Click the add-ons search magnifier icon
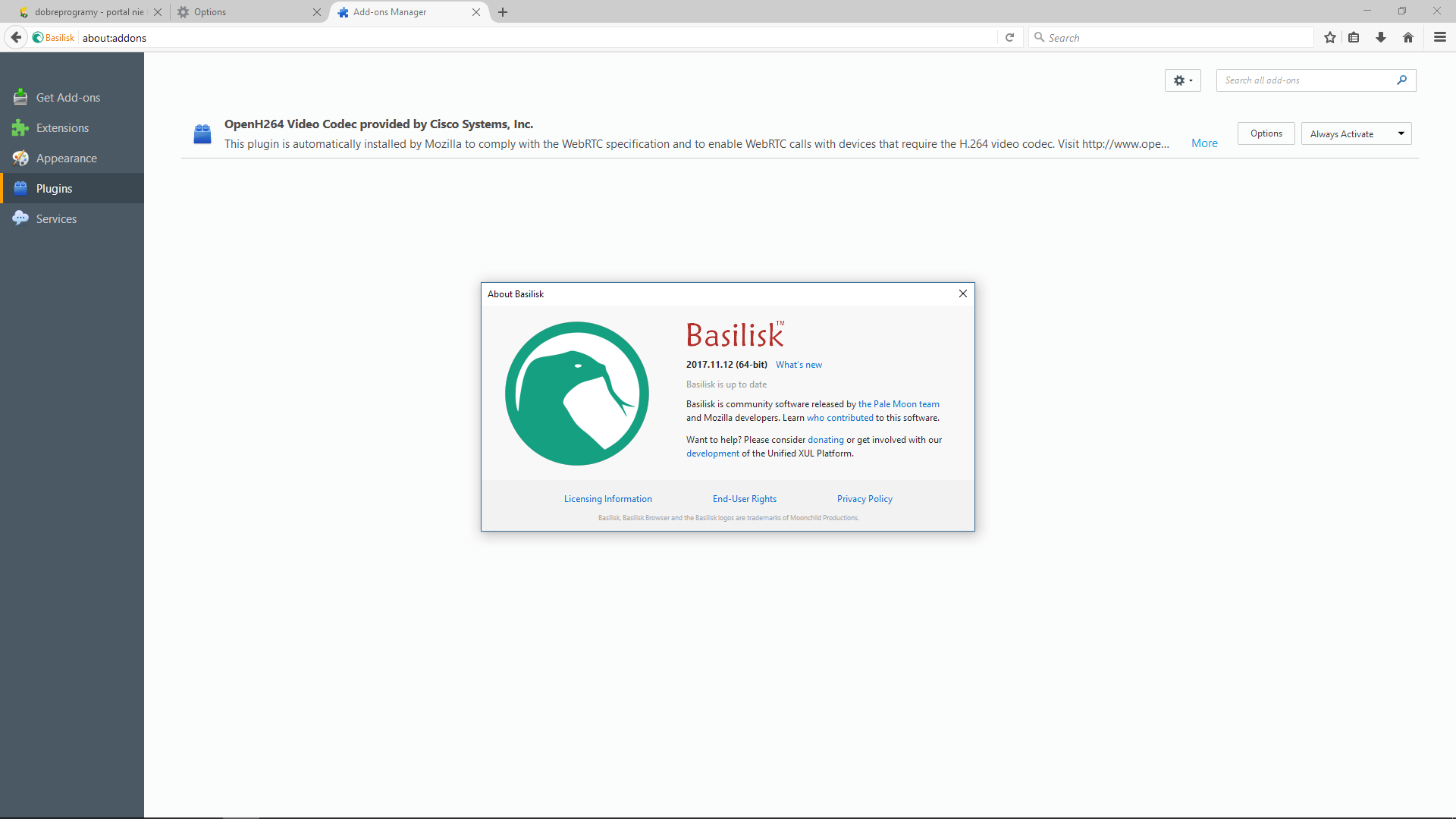The width and height of the screenshot is (1456, 819). [1401, 80]
